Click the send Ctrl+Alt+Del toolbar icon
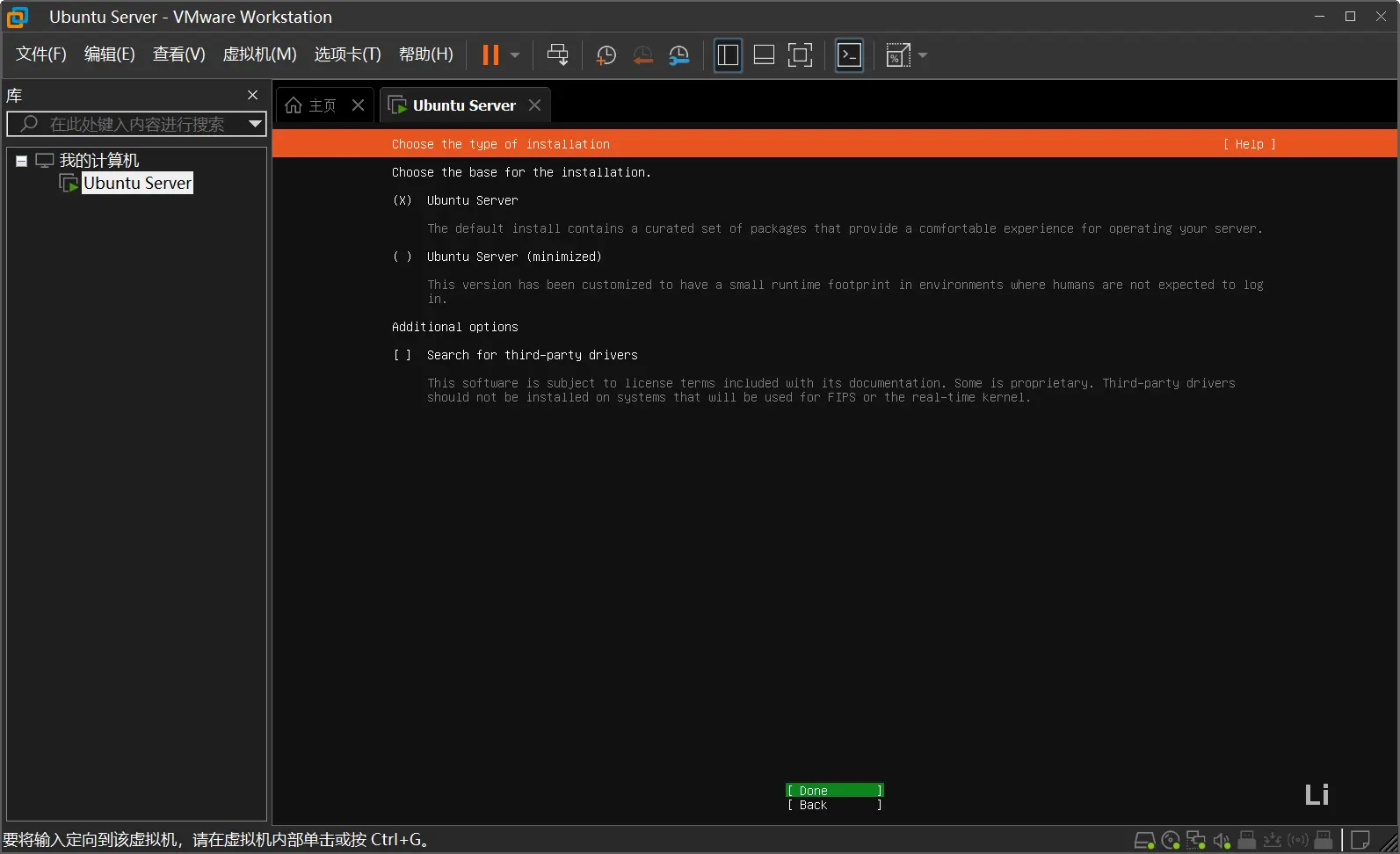The height and width of the screenshot is (854, 1400). pos(557,55)
